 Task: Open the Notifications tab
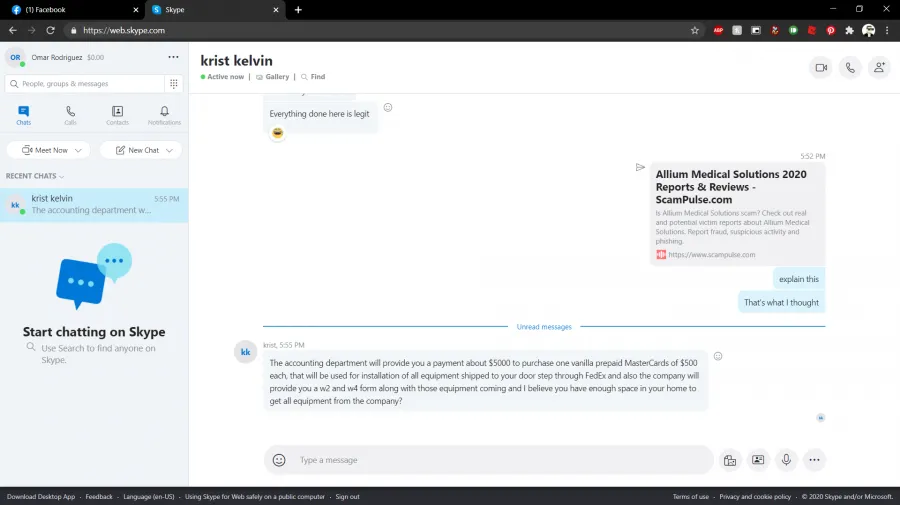(164, 115)
